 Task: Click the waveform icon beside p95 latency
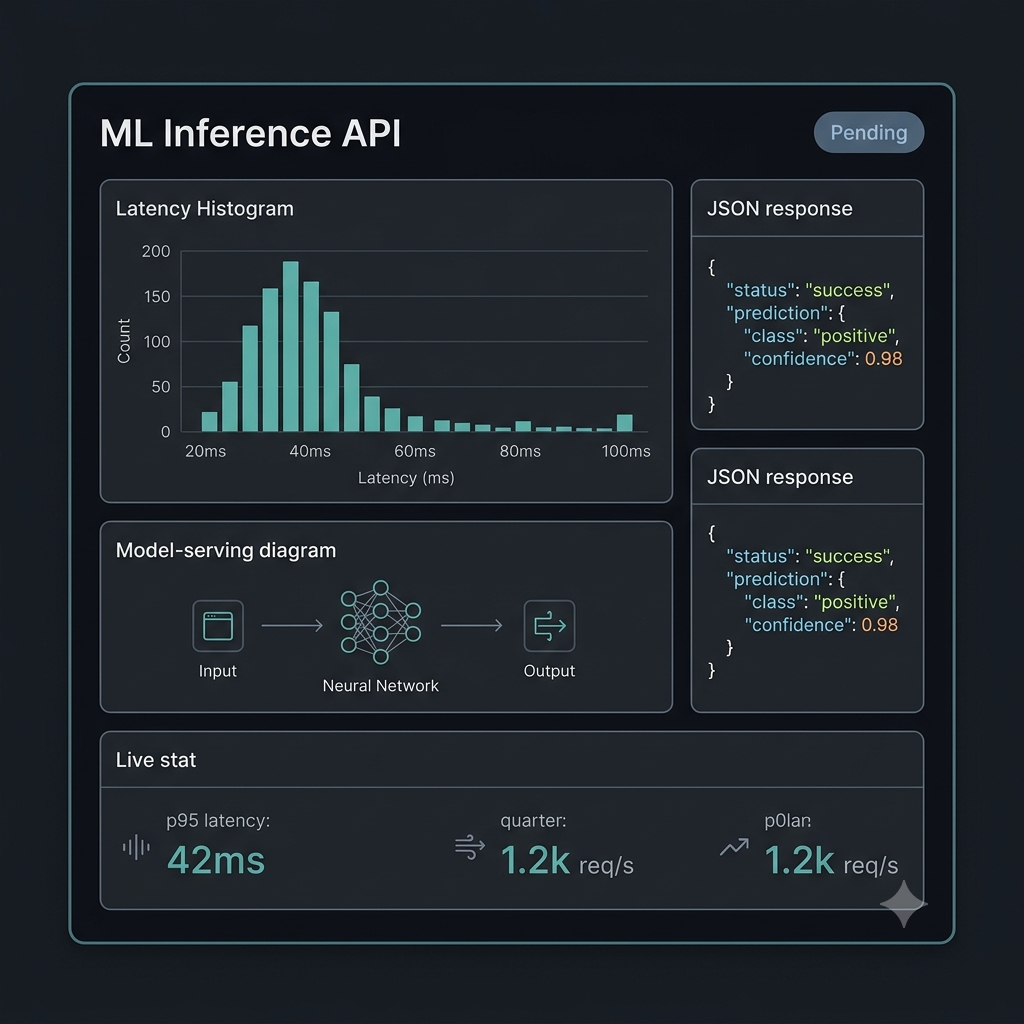136,847
